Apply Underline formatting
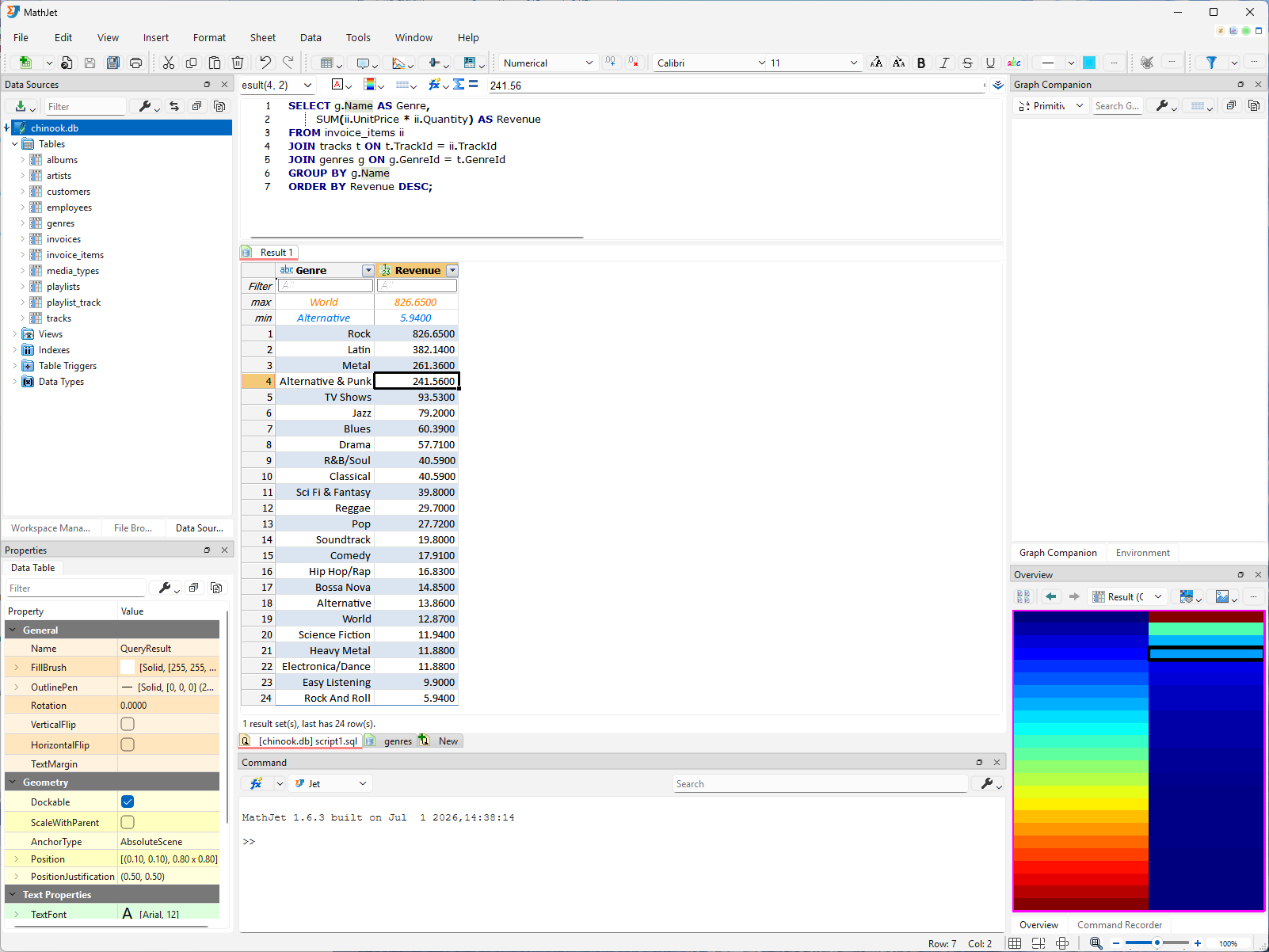 tap(990, 63)
